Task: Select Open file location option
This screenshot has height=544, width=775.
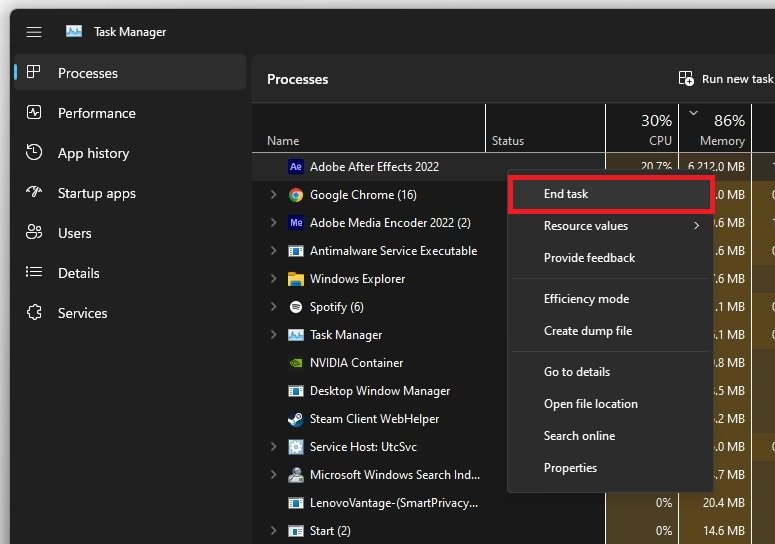Action: click(x=590, y=404)
